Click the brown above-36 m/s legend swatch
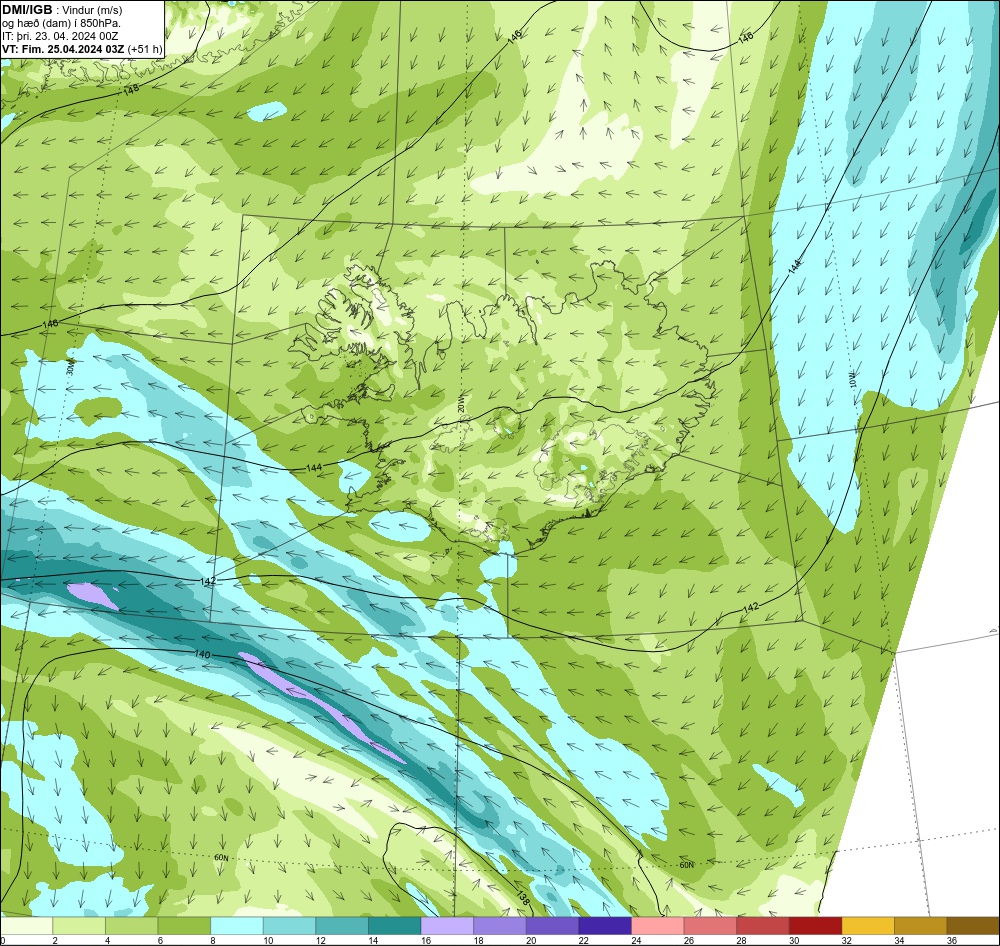 coord(973,926)
